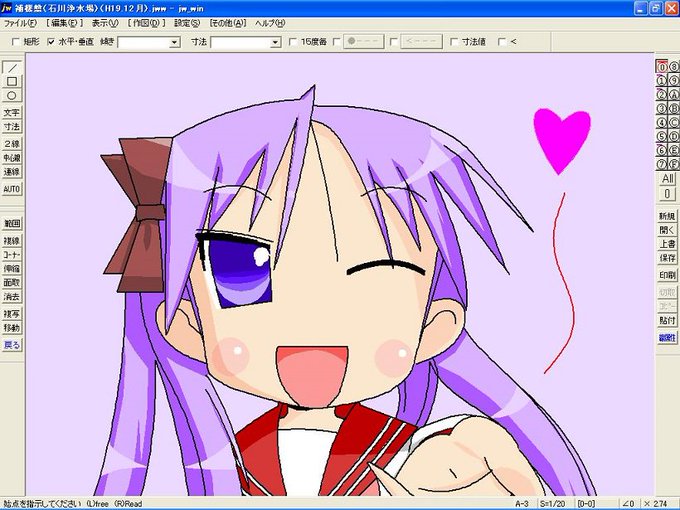680x510 pixels.
Task: Activate the コーナー corner tool
Action: tap(12, 255)
